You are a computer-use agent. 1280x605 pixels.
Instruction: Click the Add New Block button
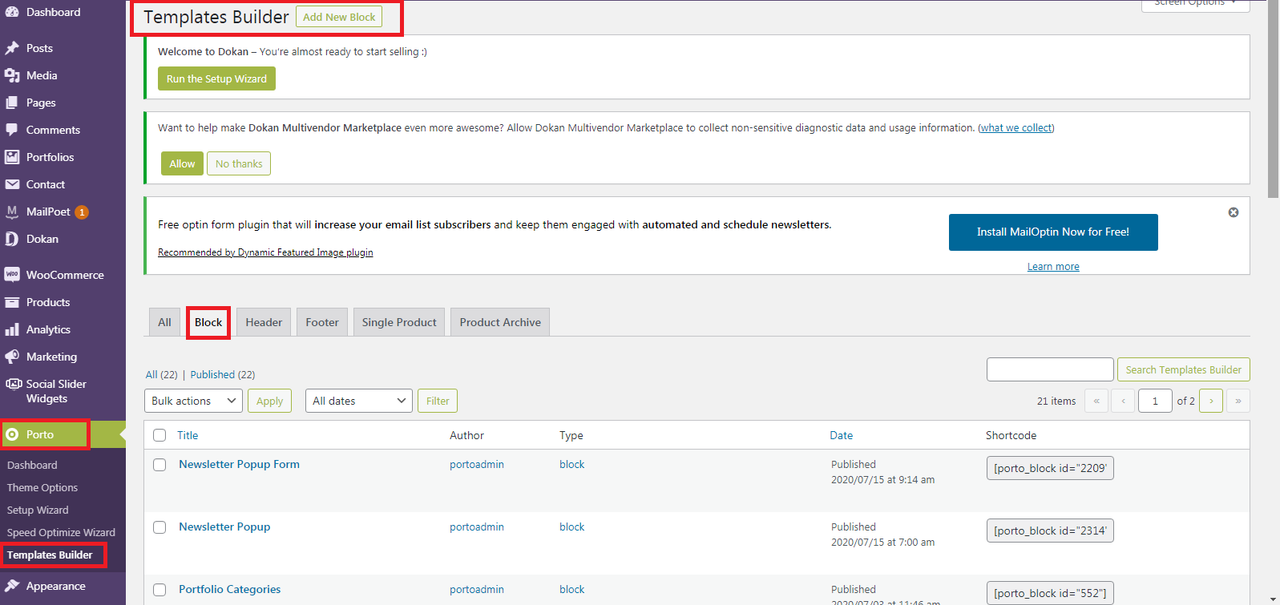pos(339,17)
